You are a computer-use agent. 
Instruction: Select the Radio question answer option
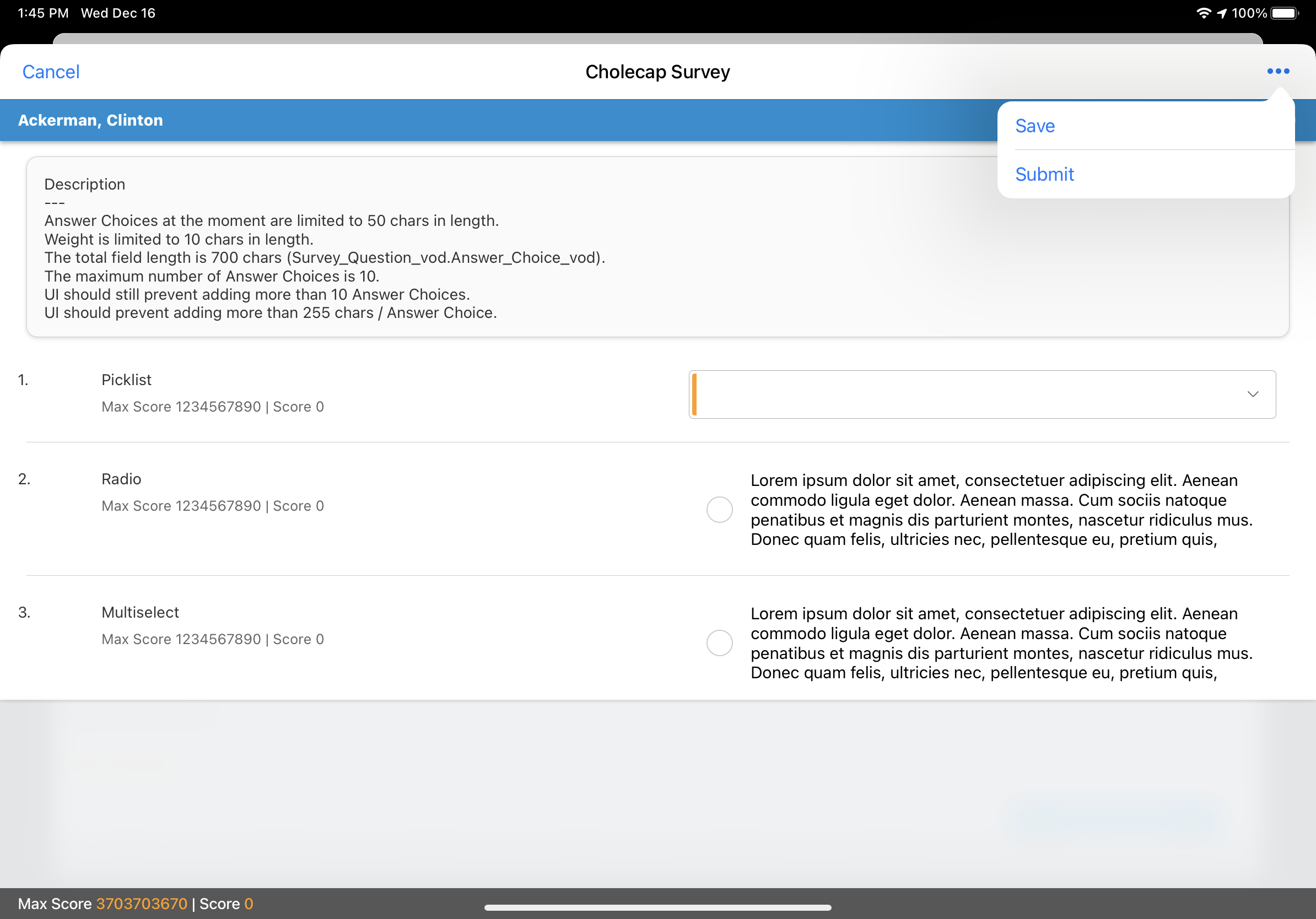pyautogui.click(x=719, y=509)
